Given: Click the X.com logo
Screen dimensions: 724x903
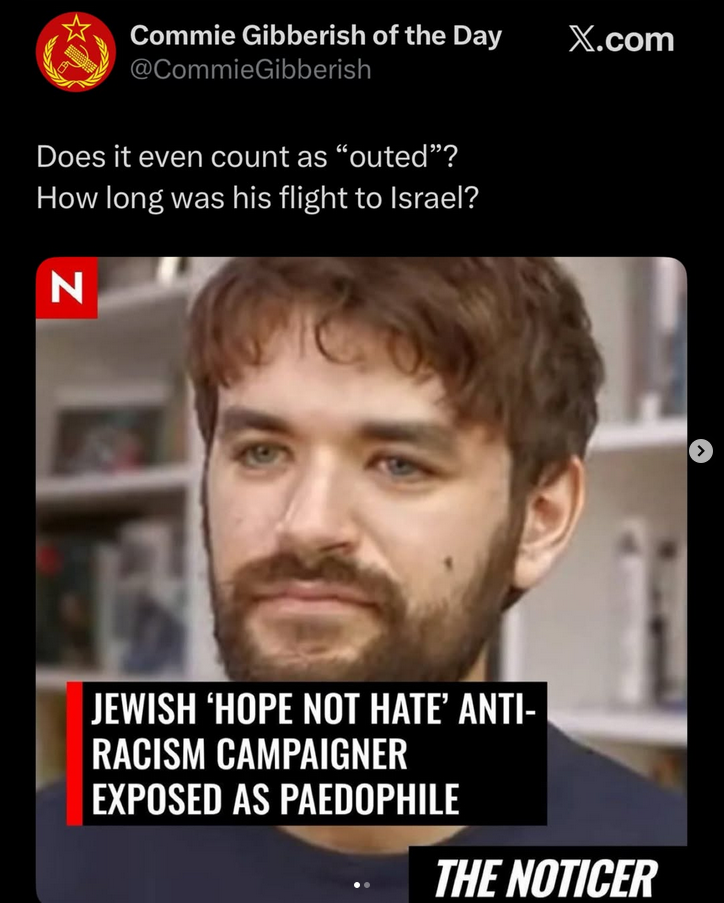Looking at the screenshot, I should pyautogui.click(x=621, y=40).
